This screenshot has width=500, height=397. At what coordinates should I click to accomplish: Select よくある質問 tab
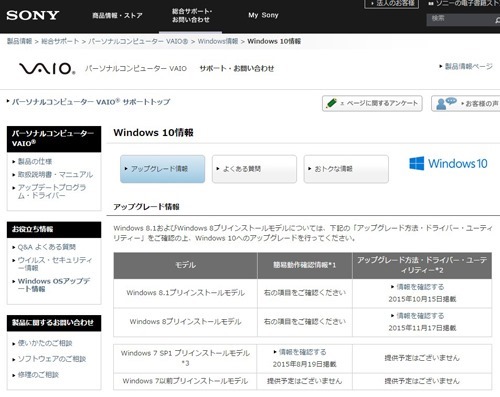[x=254, y=169]
